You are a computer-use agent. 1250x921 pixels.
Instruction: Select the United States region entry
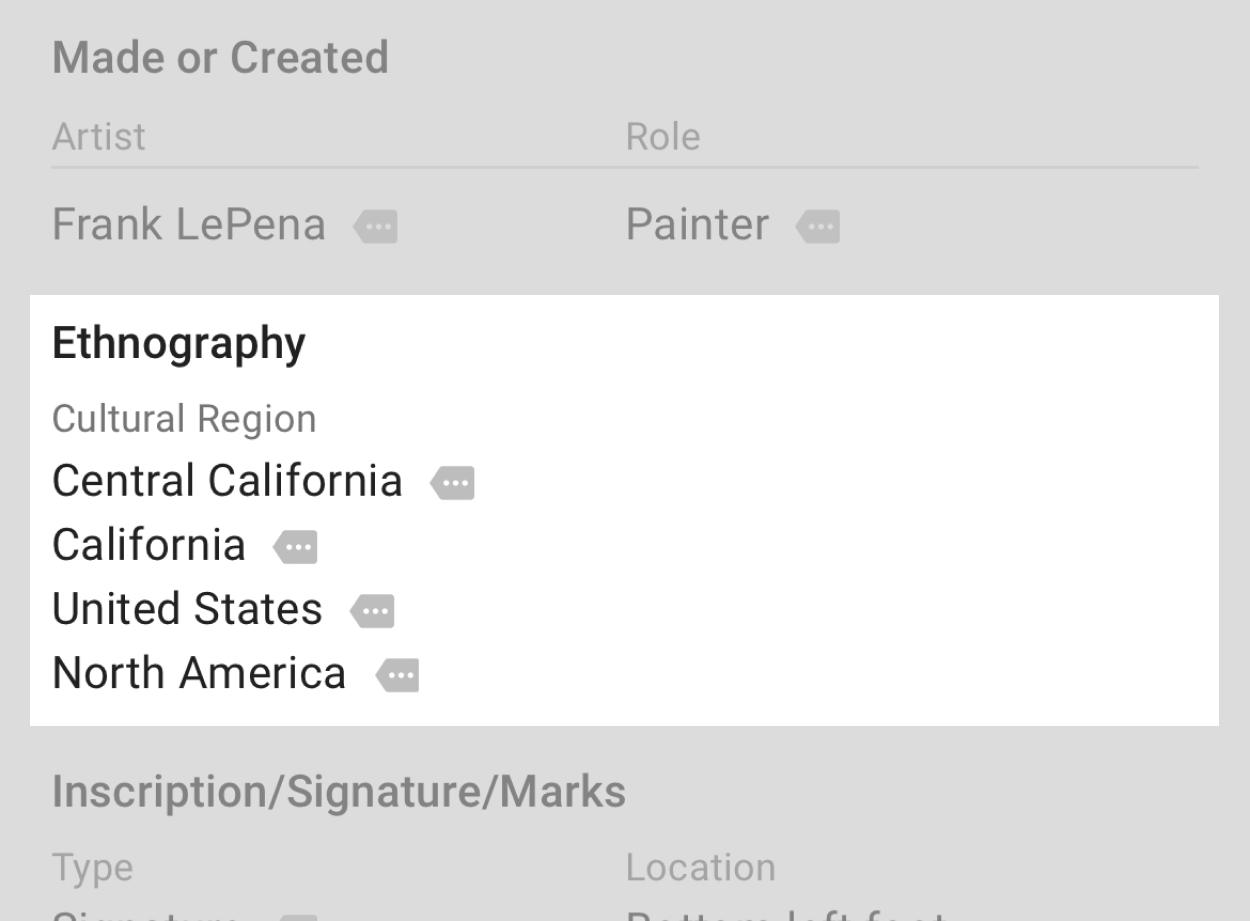tap(186, 608)
